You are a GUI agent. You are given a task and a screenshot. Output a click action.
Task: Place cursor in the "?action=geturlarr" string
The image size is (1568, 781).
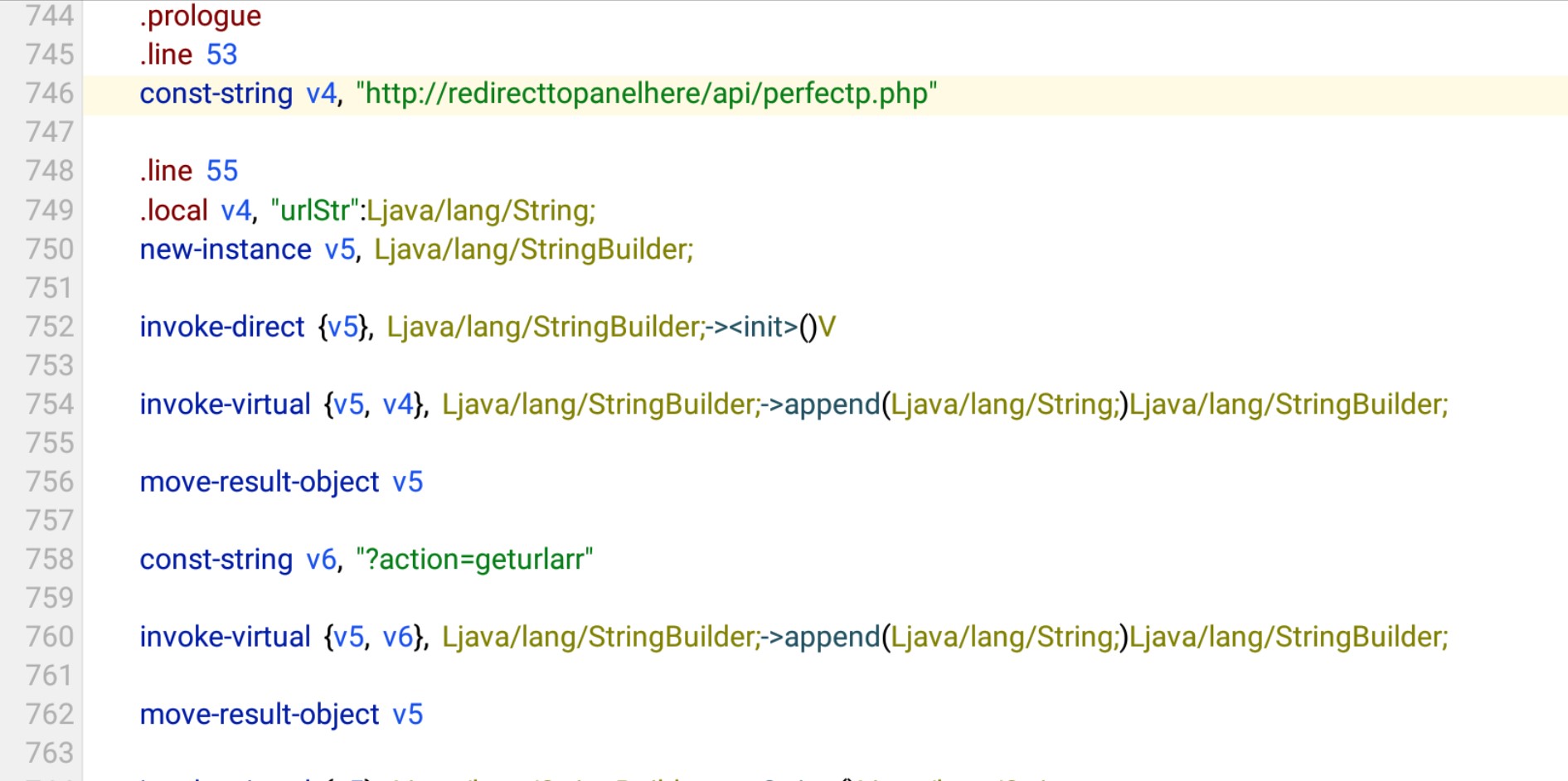tap(474, 560)
